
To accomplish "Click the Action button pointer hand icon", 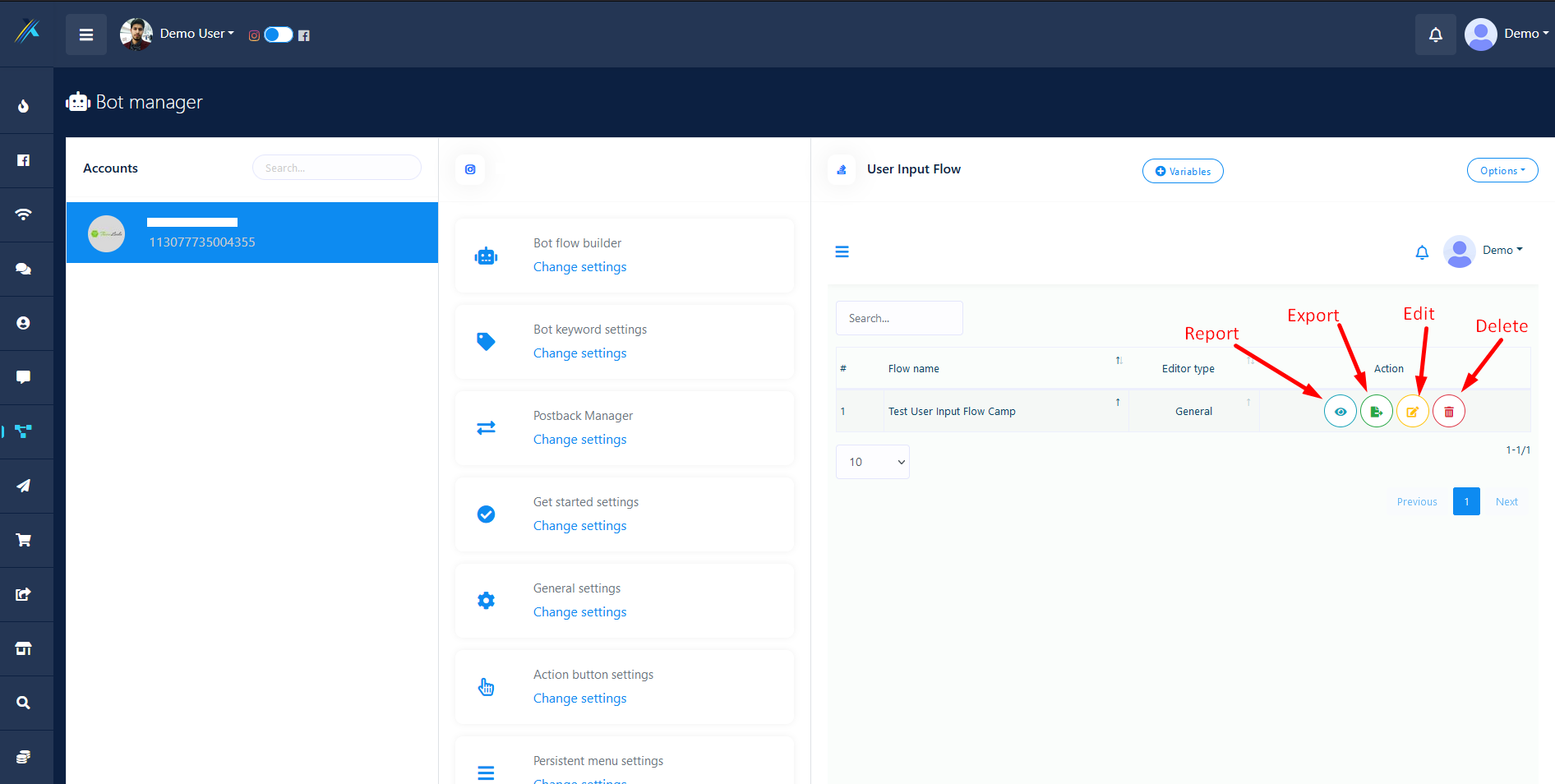I will click(487, 687).
